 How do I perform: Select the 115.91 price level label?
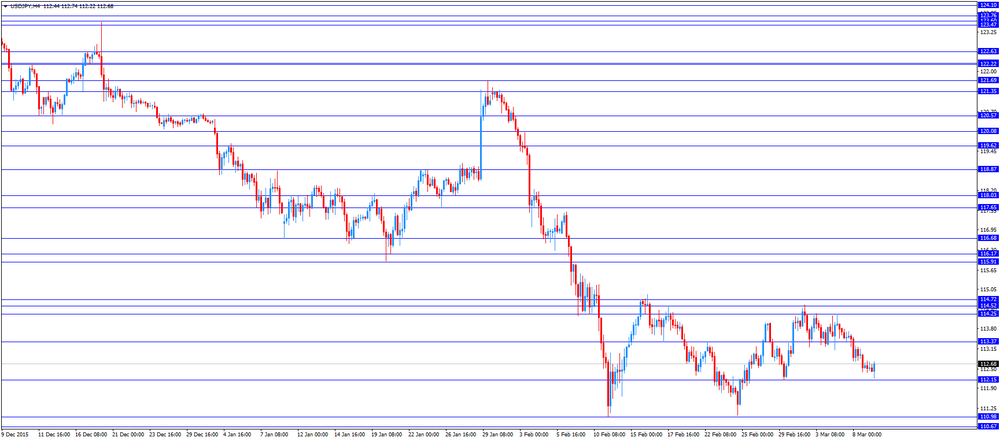[988, 262]
